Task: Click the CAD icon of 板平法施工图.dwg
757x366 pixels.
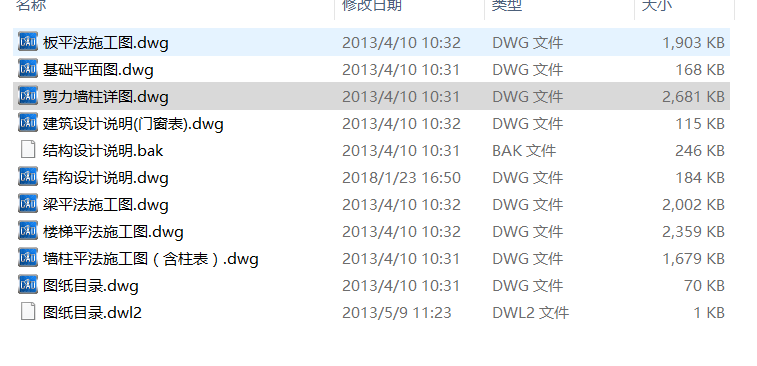Action: [x=28, y=41]
